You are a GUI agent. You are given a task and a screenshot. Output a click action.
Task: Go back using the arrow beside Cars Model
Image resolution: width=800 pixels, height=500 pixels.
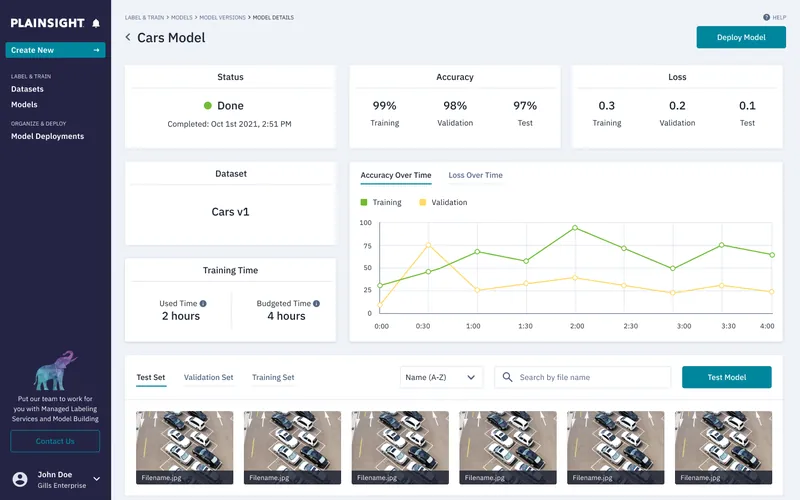(x=128, y=37)
